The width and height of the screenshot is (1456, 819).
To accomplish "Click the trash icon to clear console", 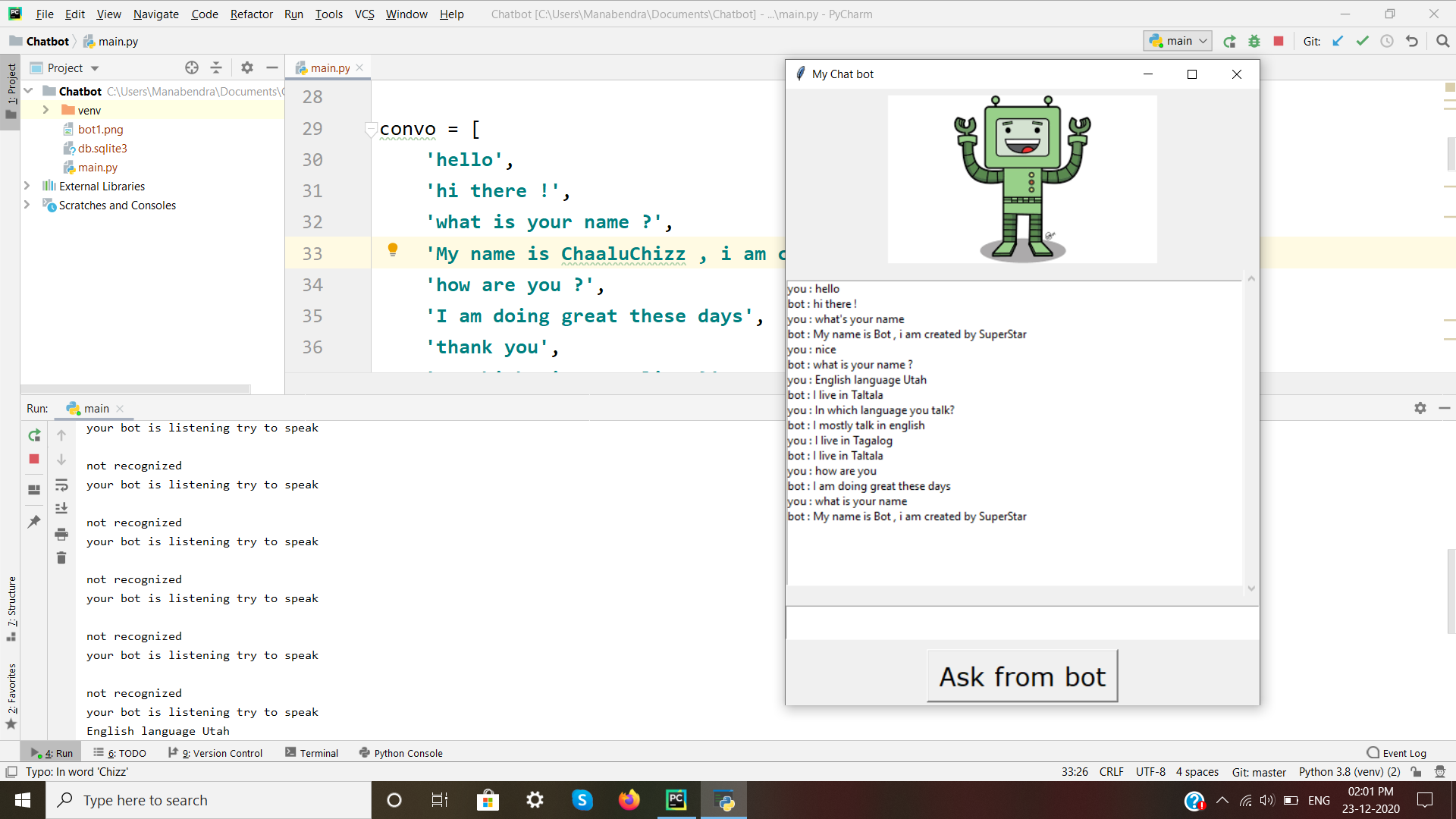I will point(61,558).
